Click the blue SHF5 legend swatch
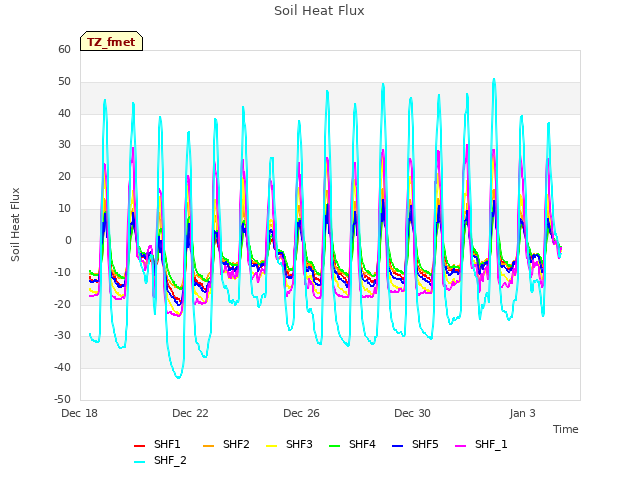Screen dimensions: 640x480 [x=397, y=445]
